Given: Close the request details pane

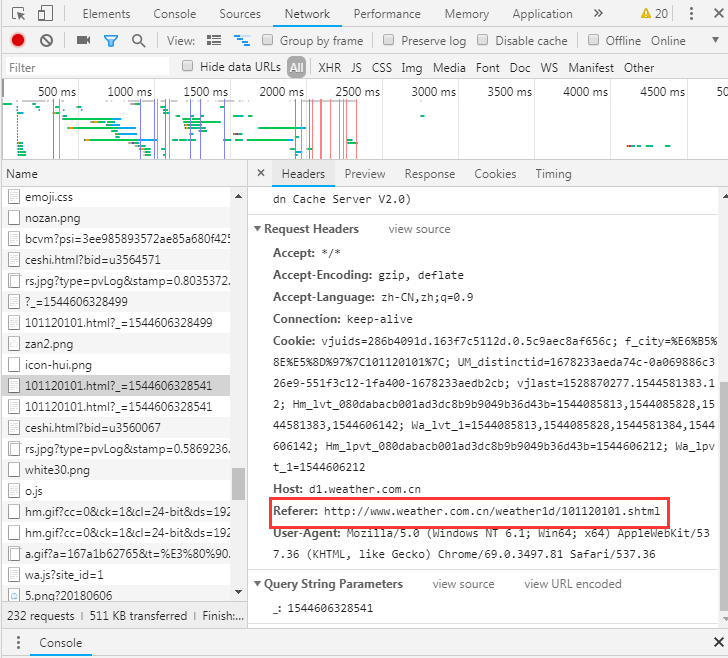Looking at the screenshot, I should click(261, 173).
